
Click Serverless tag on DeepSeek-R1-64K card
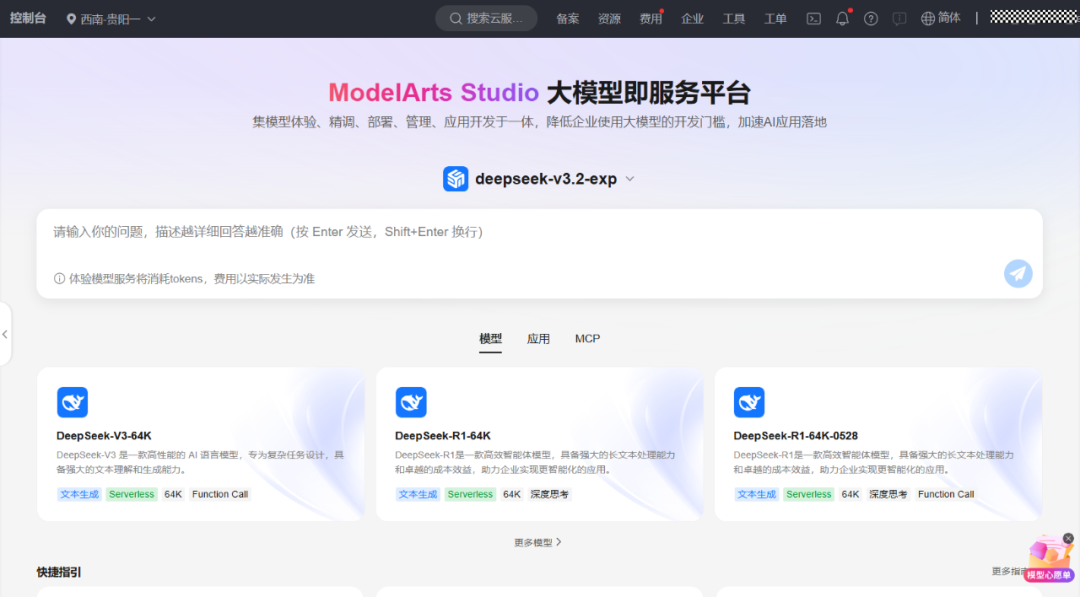(470, 494)
